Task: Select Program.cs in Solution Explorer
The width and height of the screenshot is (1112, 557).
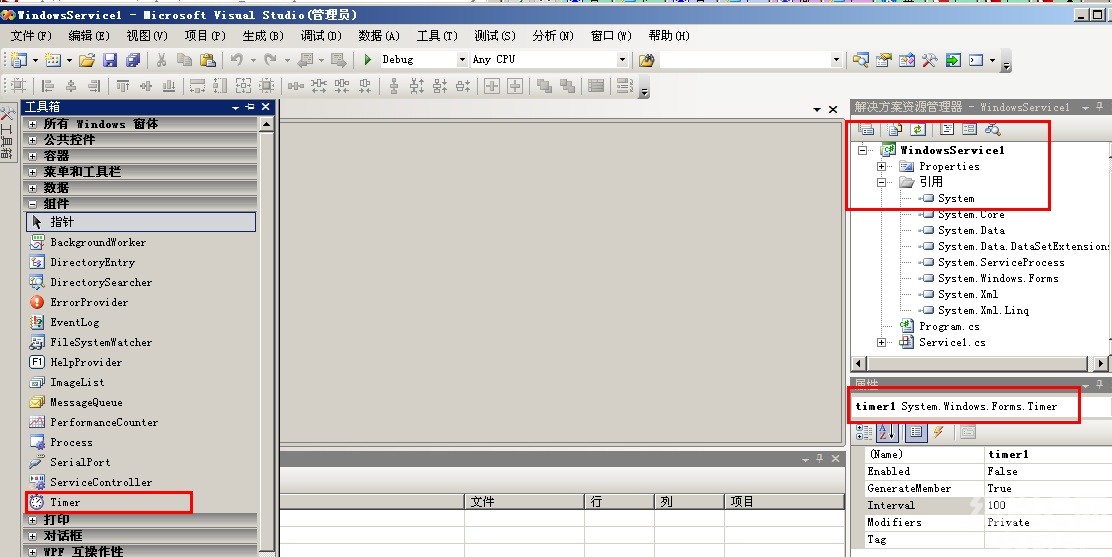Action: click(949, 326)
